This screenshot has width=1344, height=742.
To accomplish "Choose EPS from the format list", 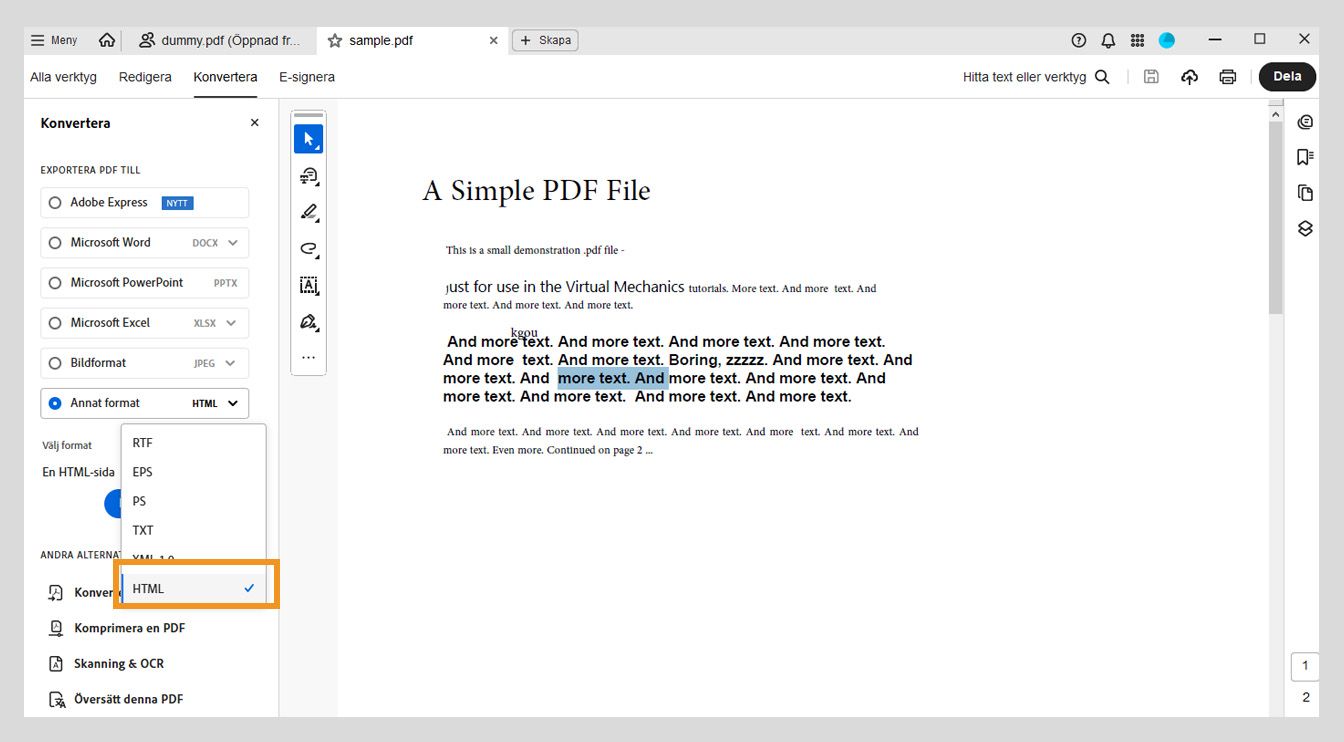I will 194,472.
